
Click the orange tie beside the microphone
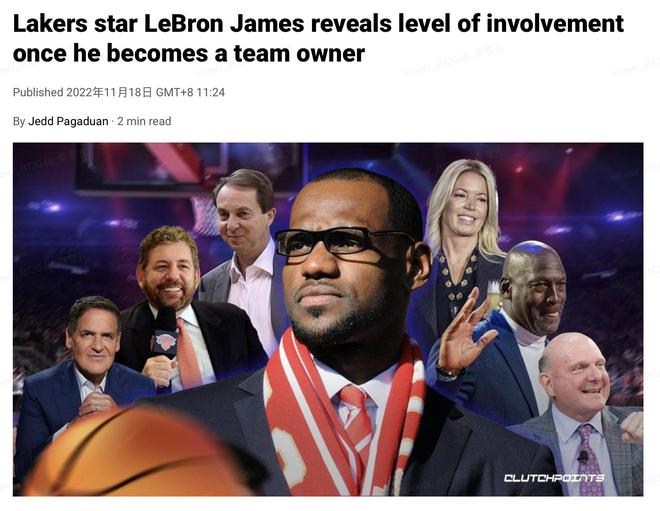click(189, 354)
